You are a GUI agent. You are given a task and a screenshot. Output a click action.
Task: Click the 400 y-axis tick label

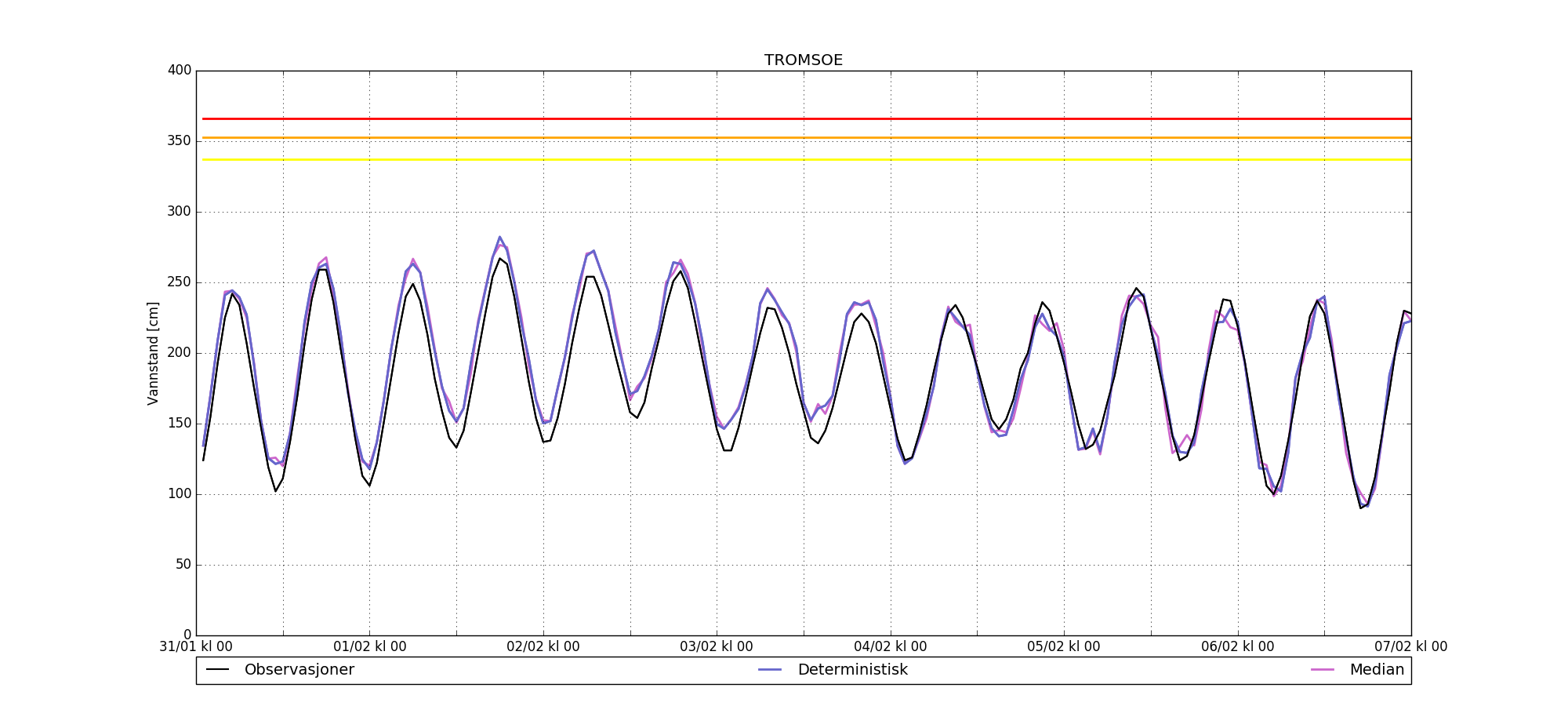[x=180, y=71]
